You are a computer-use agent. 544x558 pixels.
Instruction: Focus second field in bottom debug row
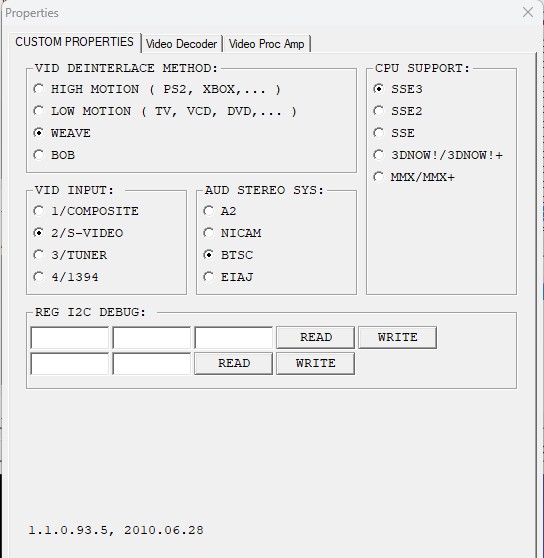152,363
